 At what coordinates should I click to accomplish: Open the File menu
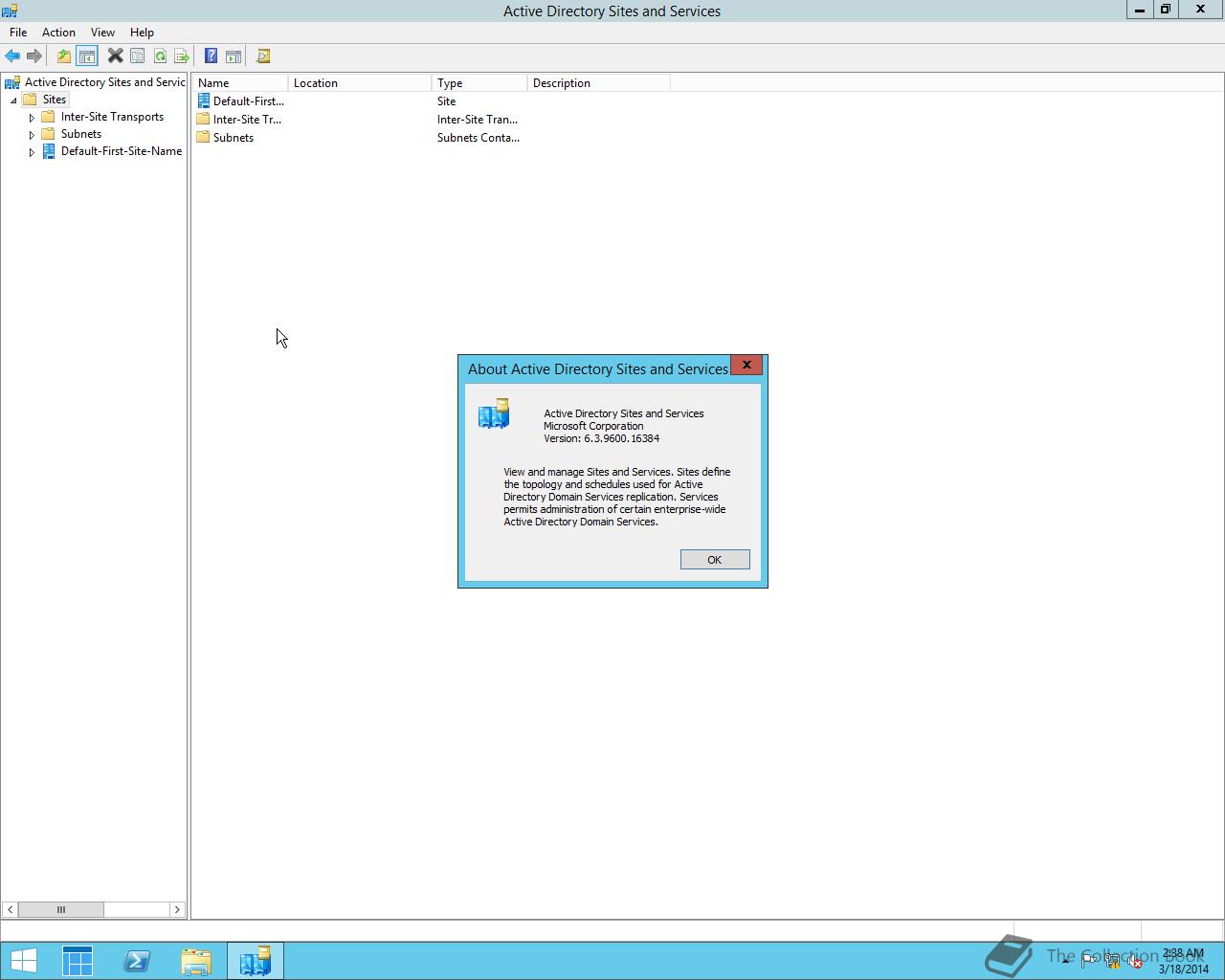(x=18, y=33)
